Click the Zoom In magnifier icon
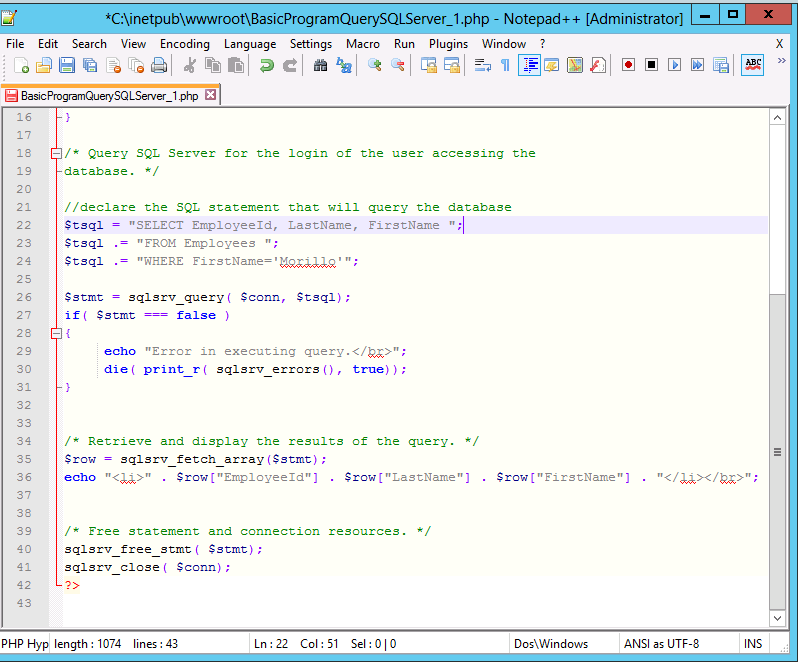The height and width of the screenshot is (662, 798). click(x=375, y=65)
